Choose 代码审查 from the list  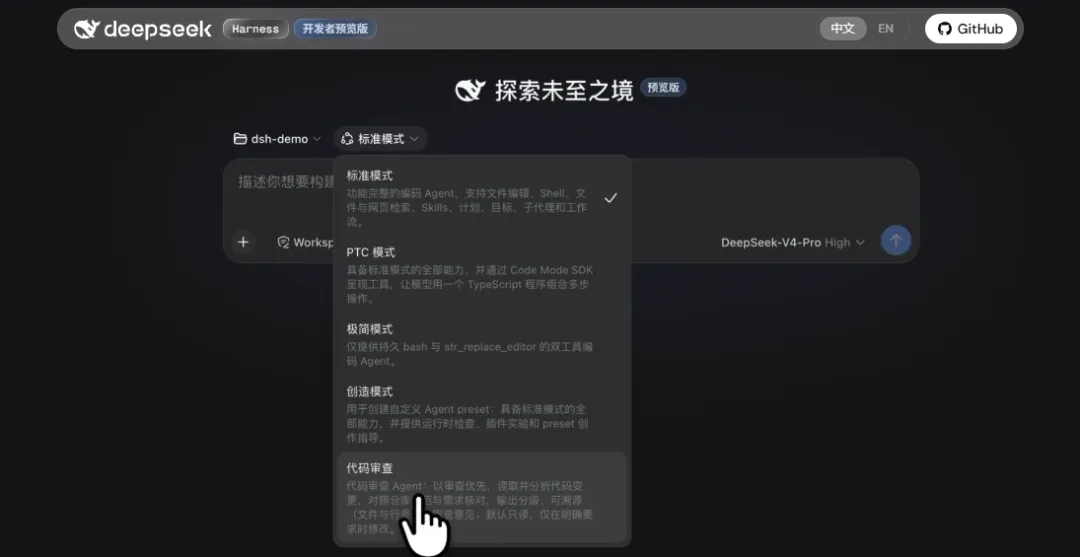click(481, 498)
